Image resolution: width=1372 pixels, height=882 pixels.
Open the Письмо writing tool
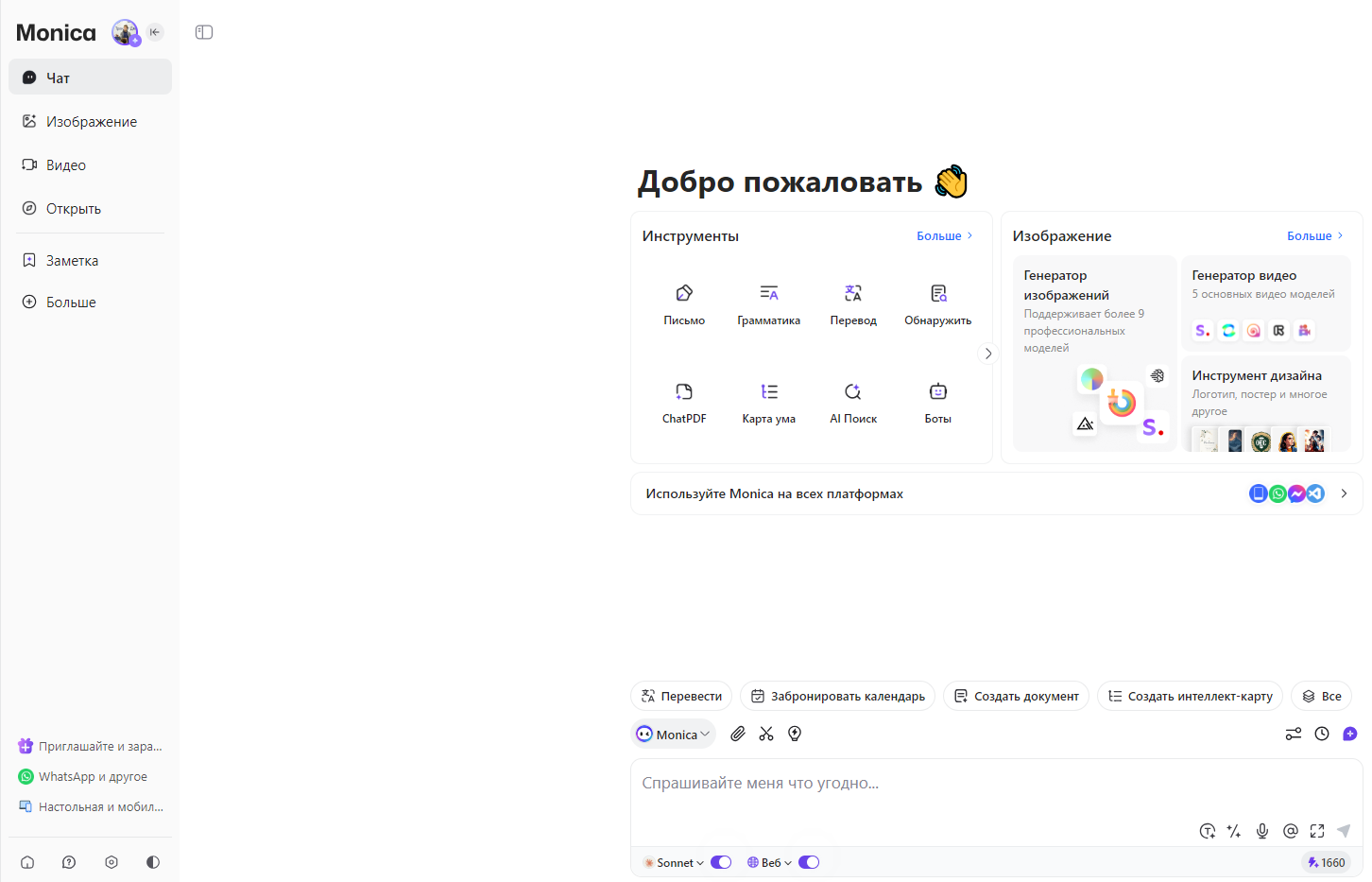tap(684, 304)
